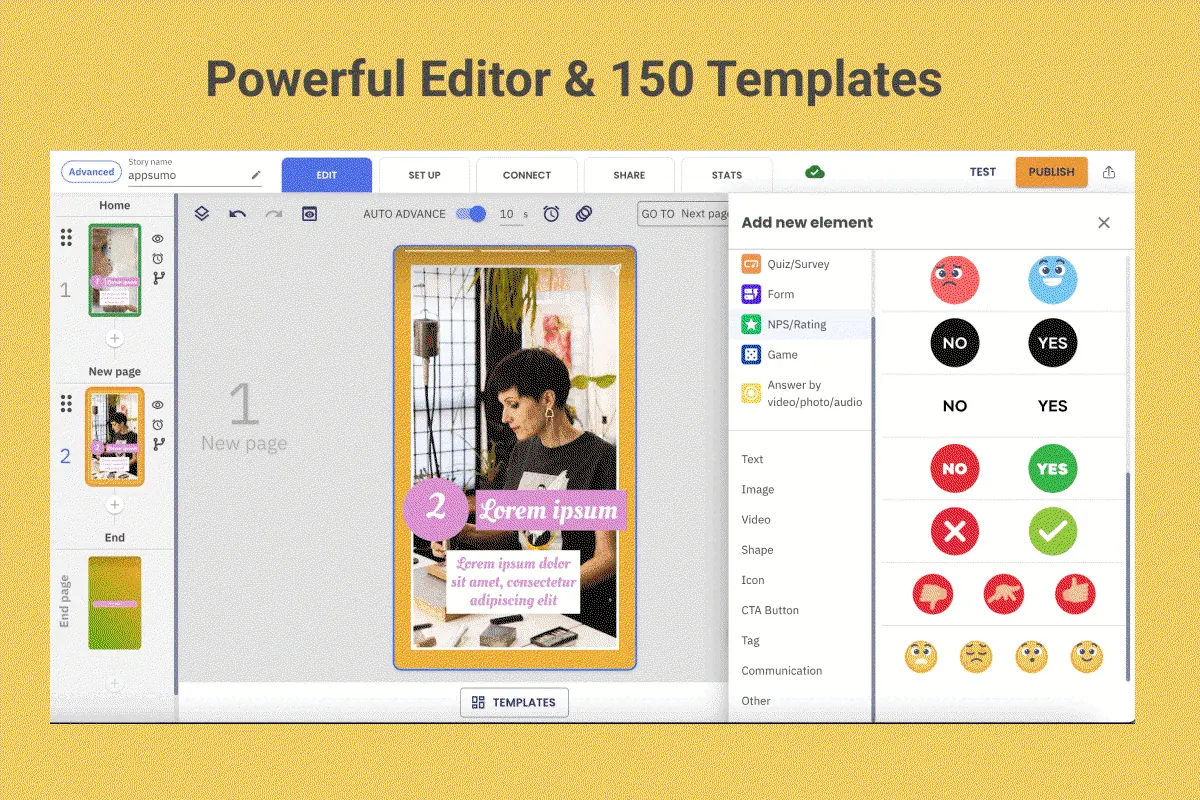Toggle visibility eye for page 1

158,239
